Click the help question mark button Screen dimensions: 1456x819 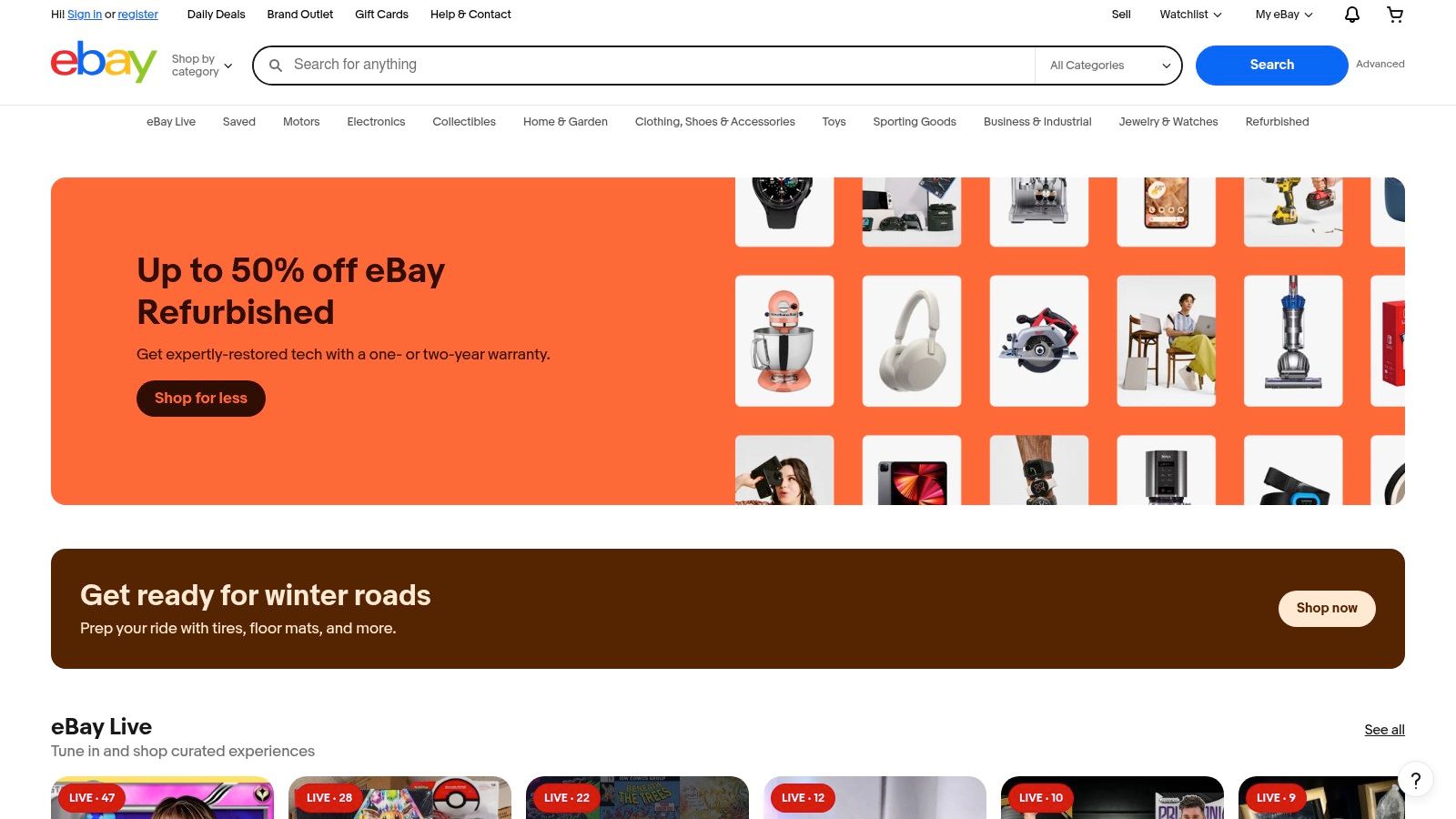[1416, 780]
